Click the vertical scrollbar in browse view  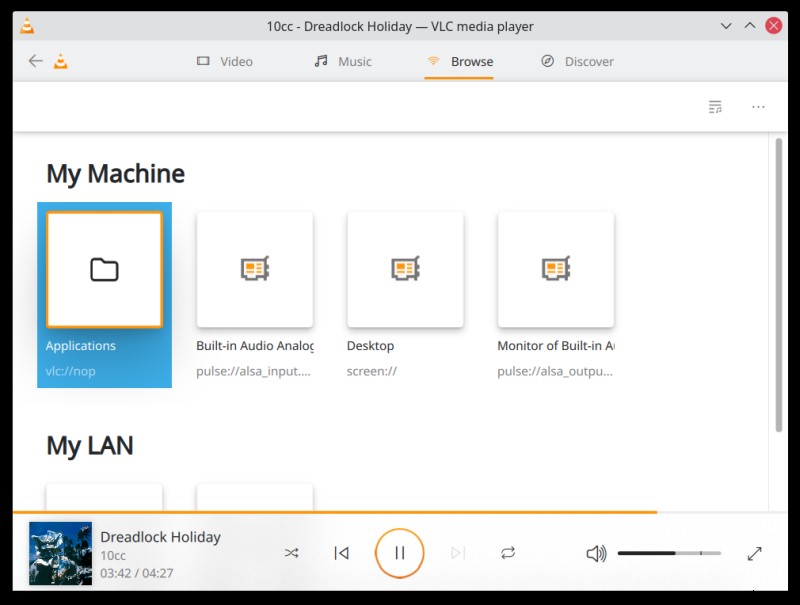point(779,286)
